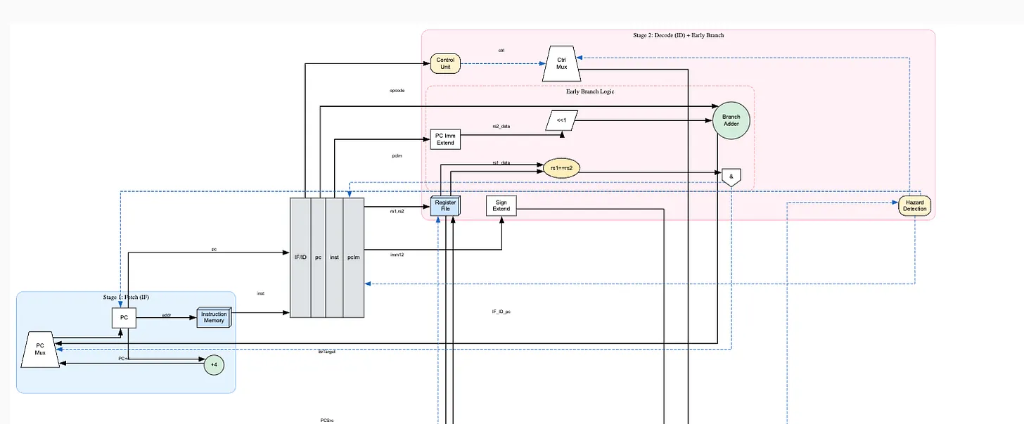Select the IF/ID pipeline register column

(300, 257)
